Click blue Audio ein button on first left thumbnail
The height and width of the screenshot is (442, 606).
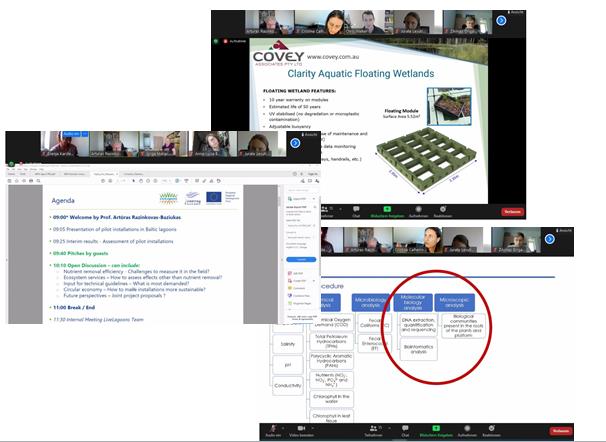click(x=71, y=134)
